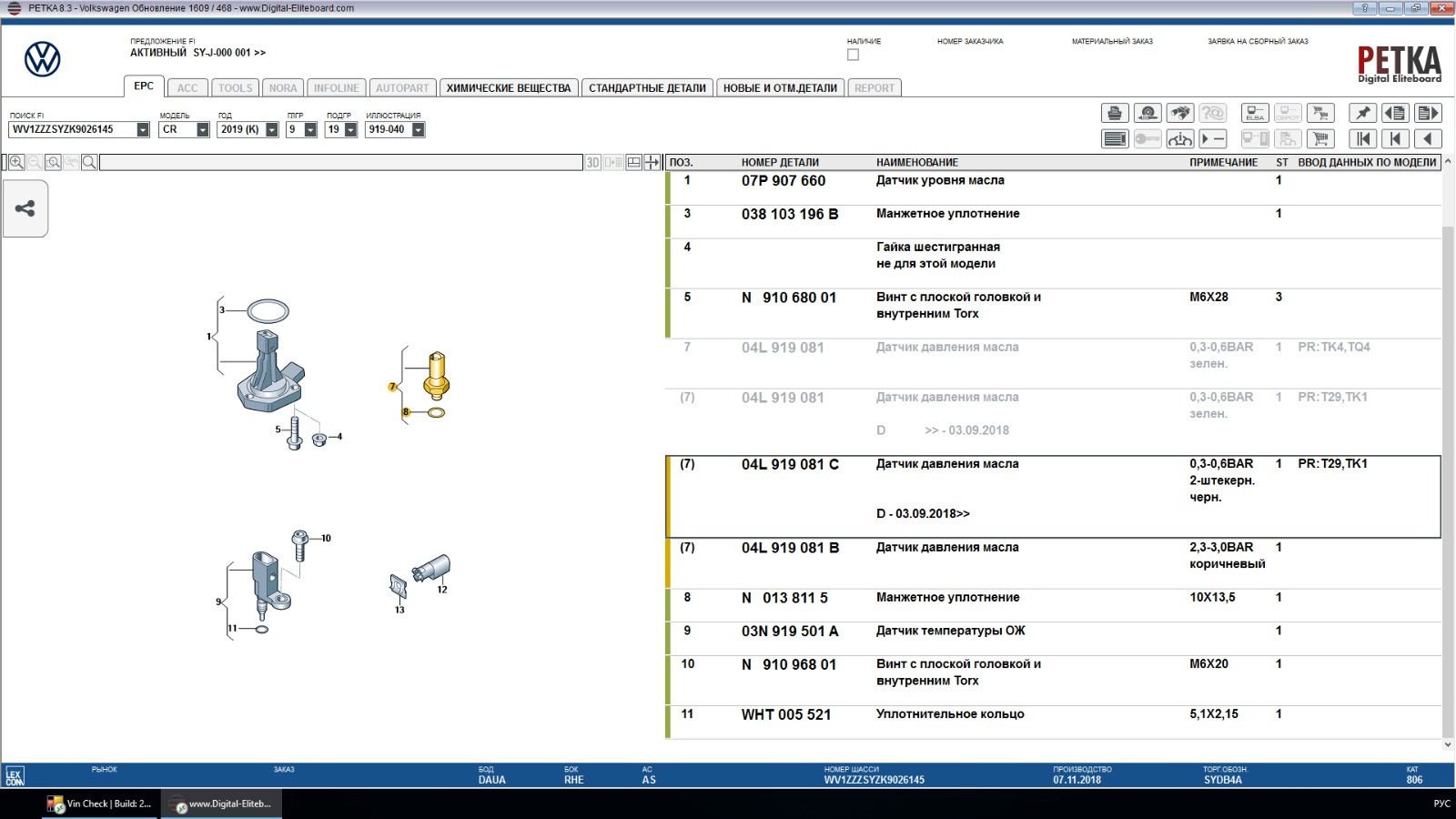Click the illustration search input field

point(340,162)
